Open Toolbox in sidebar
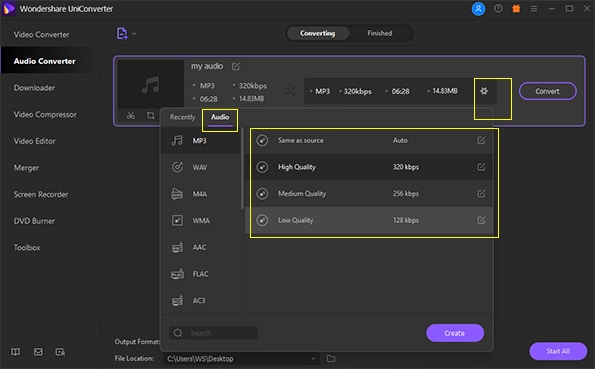 (x=27, y=248)
